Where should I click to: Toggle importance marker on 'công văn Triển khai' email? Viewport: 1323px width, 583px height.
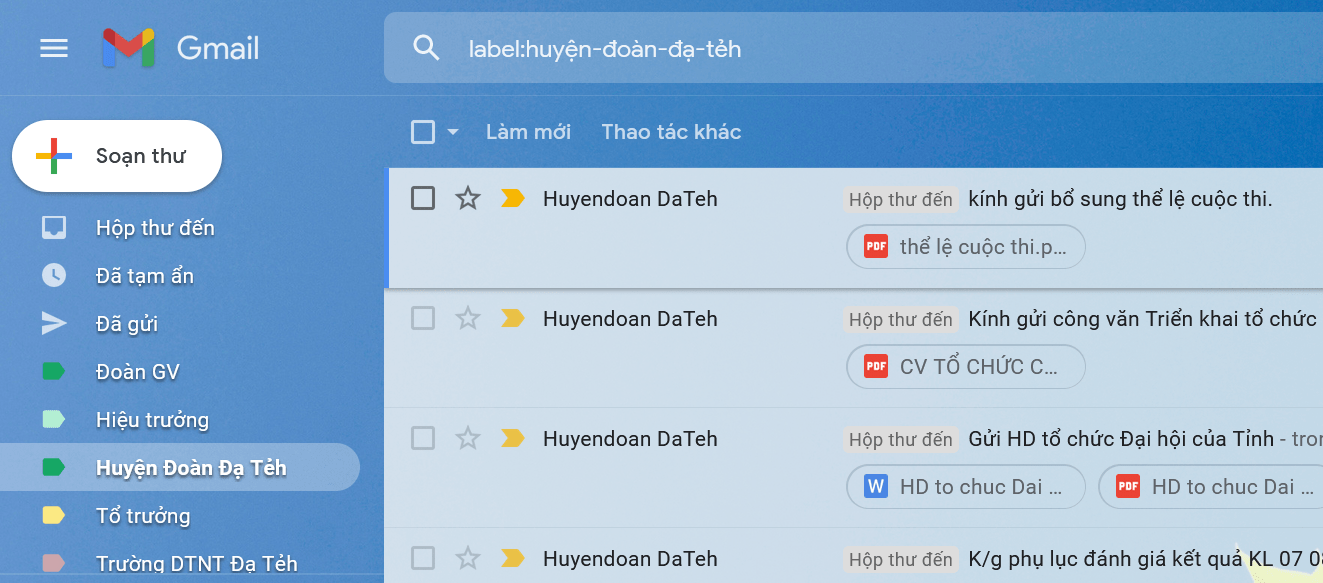tap(513, 318)
